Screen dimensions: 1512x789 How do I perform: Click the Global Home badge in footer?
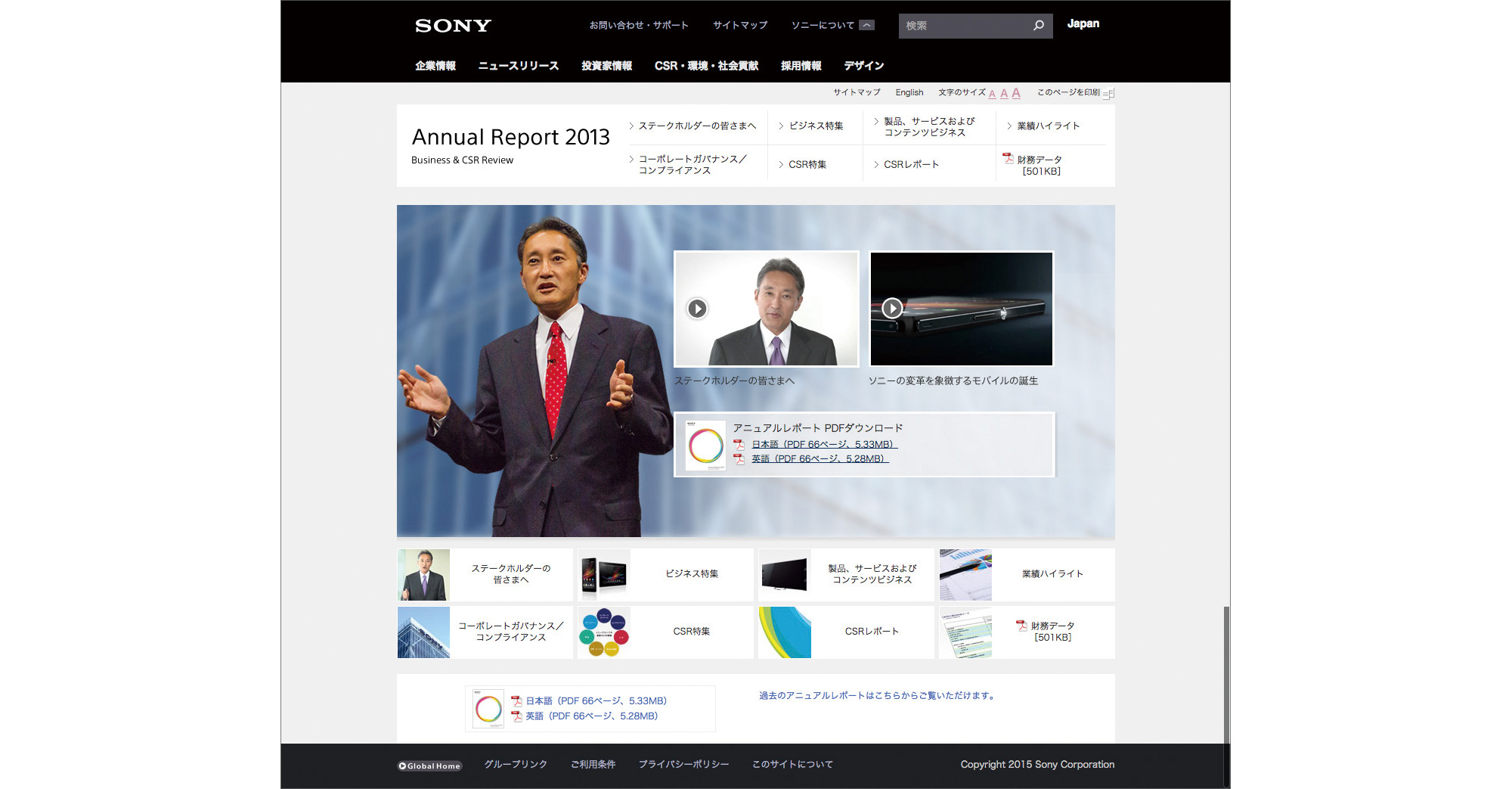[429, 766]
